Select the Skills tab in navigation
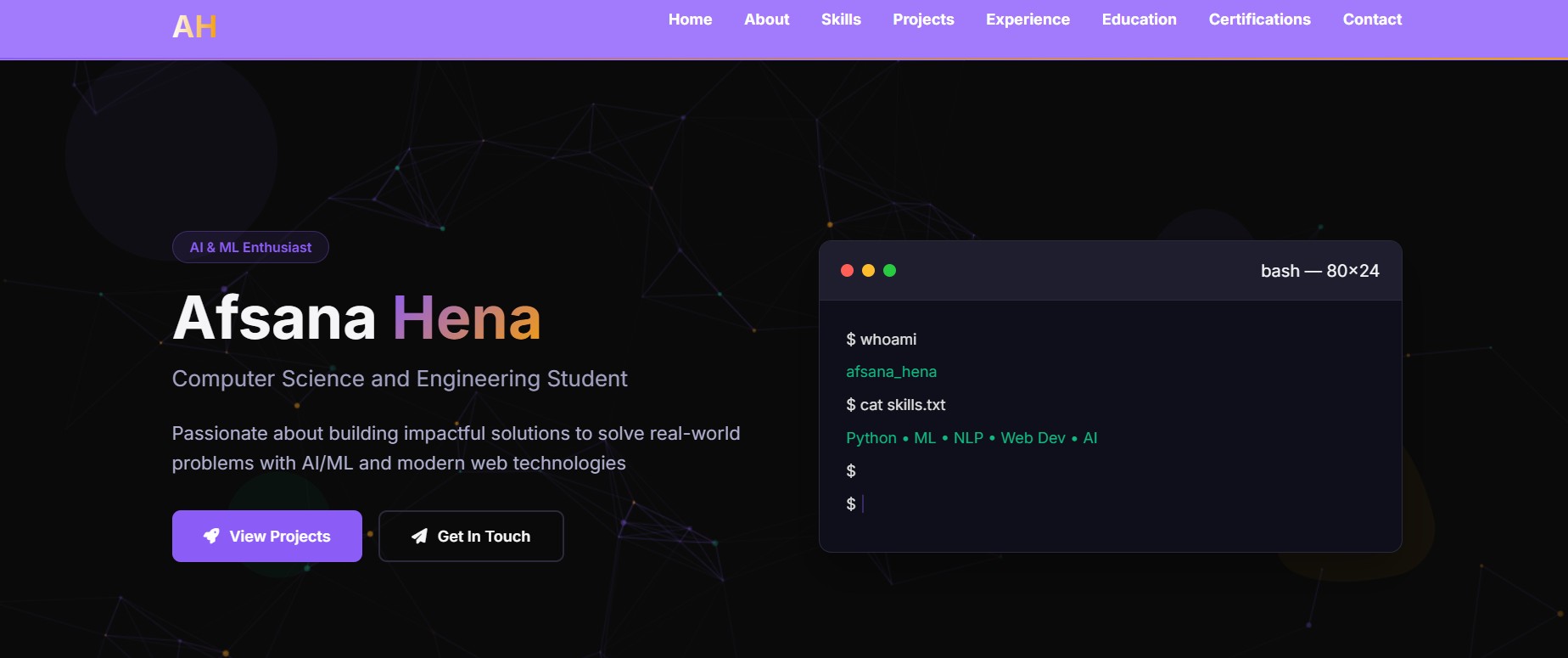The width and height of the screenshot is (1568, 658). (841, 19)
